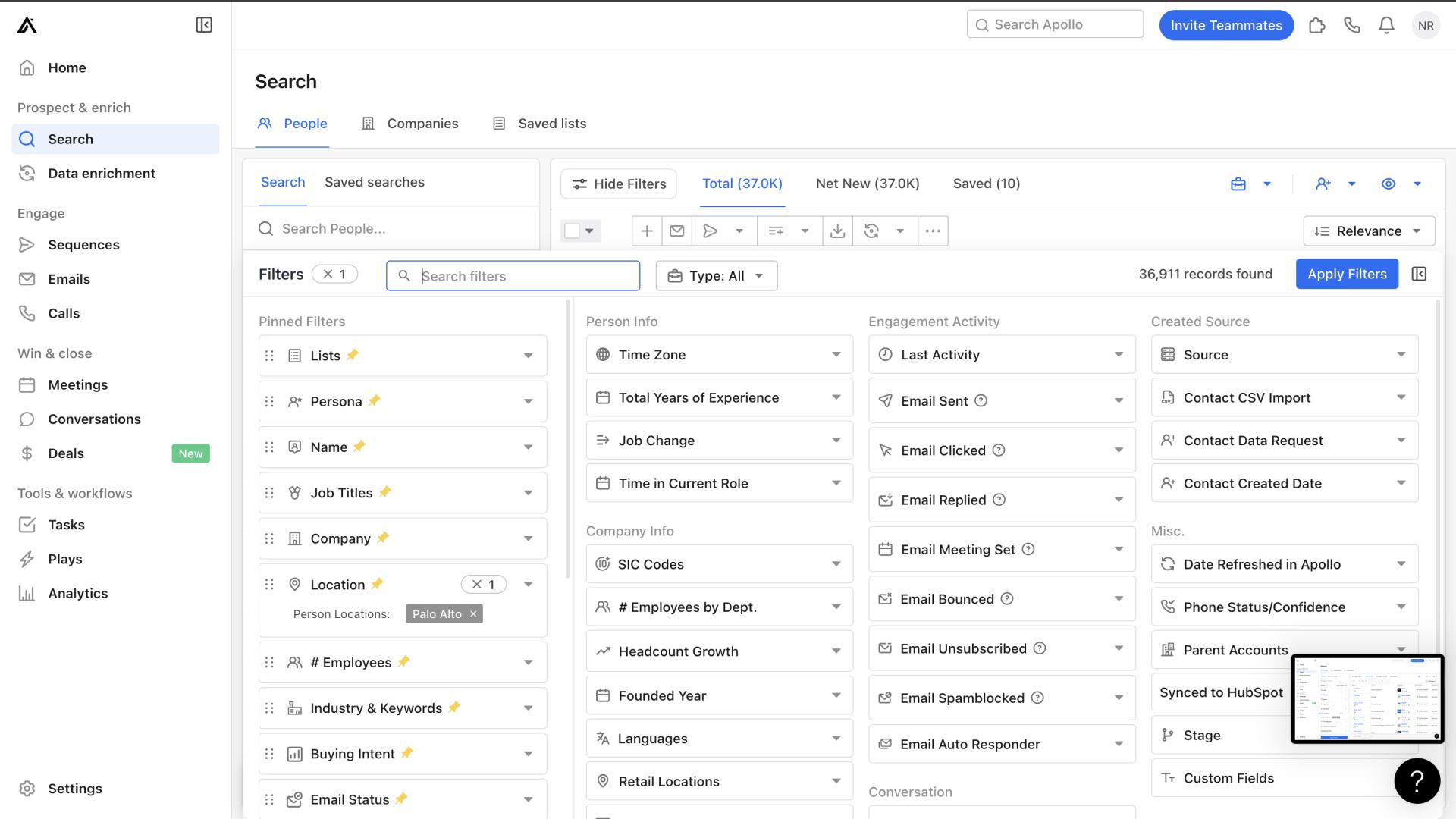Click the download/export icon in toolbar

(x=839, y=230)
